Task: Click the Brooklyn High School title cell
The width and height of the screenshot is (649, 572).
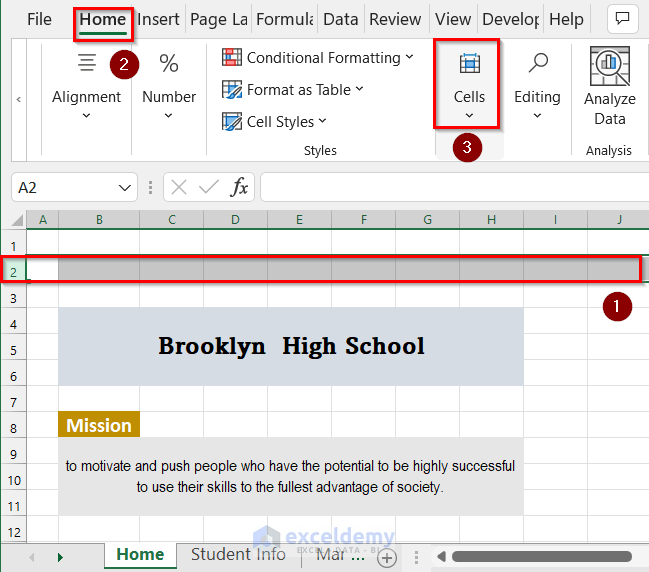Action: click(x=291, y=346)
